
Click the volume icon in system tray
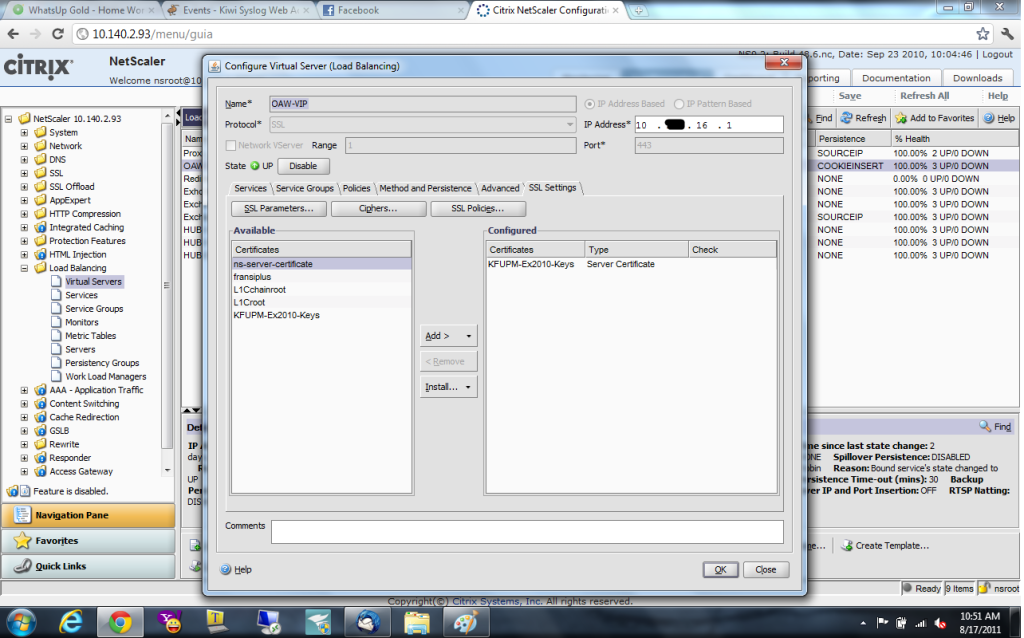(x=941, y=623)
